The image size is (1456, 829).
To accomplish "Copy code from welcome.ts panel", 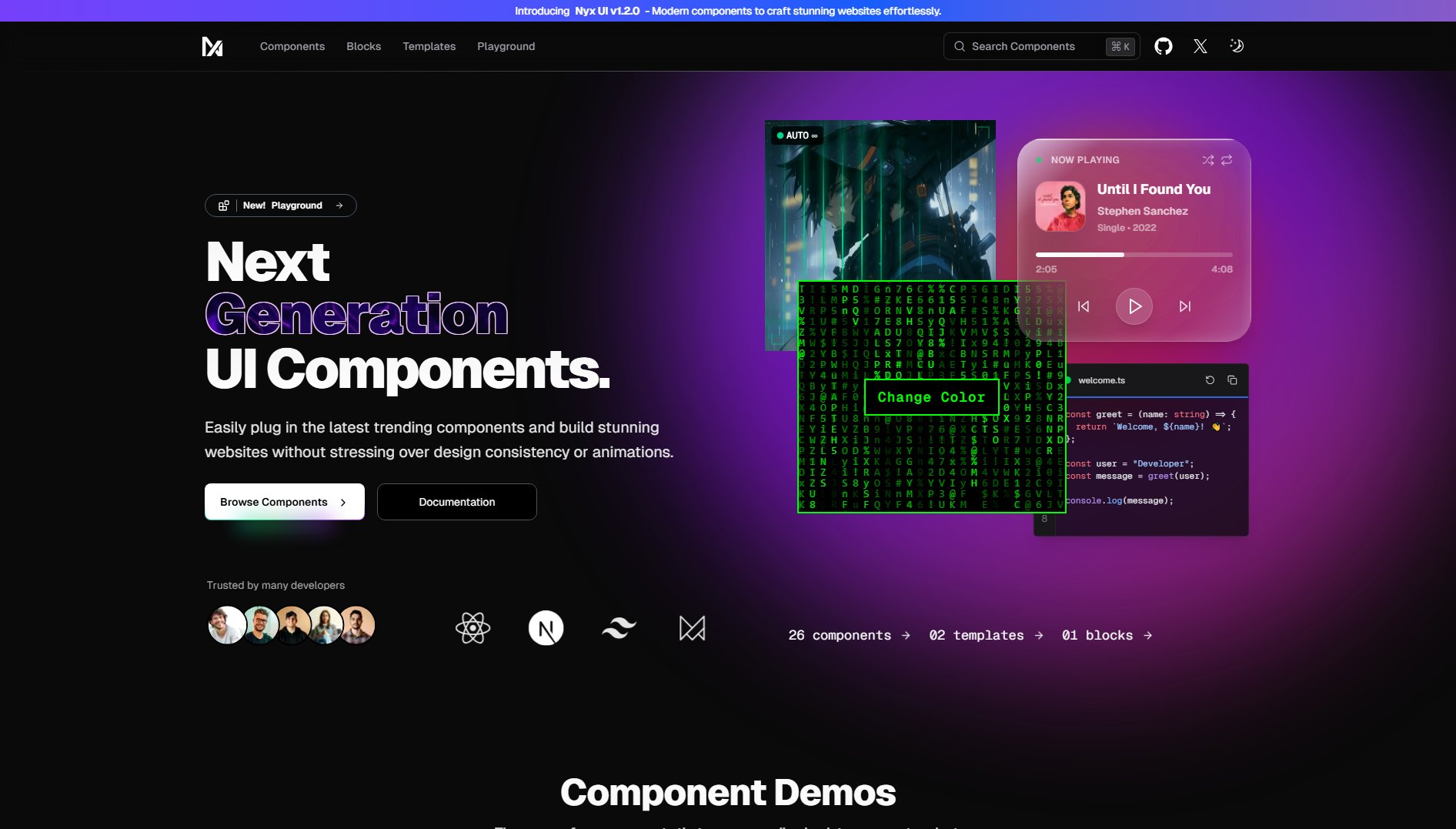I will (1232, 380).
